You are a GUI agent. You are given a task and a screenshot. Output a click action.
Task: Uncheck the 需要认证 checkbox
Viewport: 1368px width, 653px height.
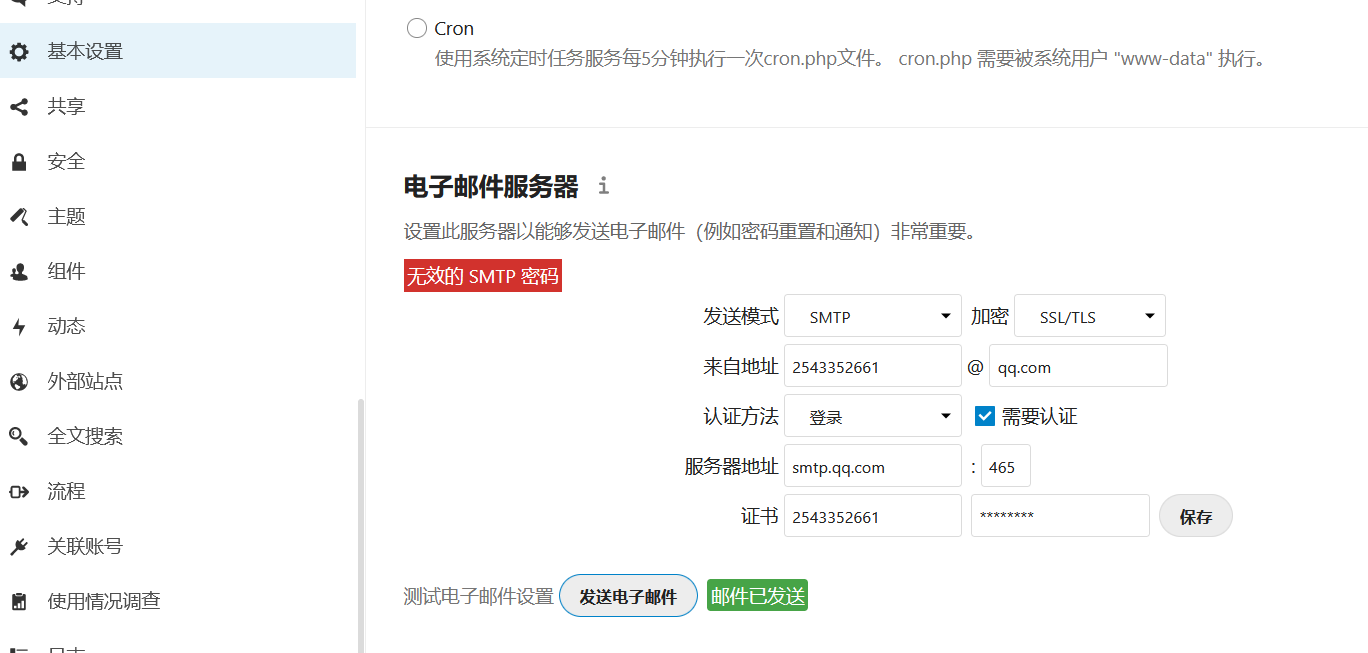(x=985, y=416)
